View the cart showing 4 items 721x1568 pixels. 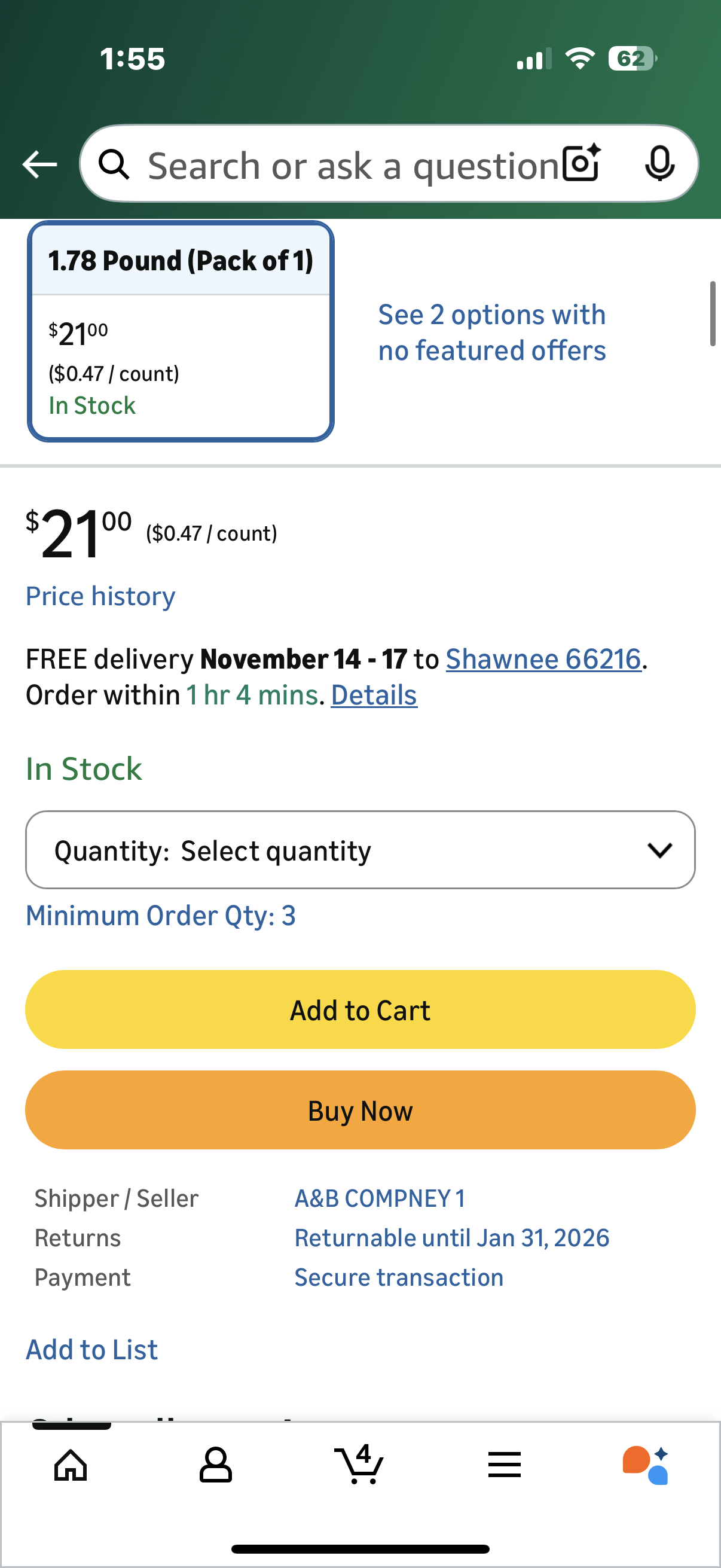coord(360,1465)
